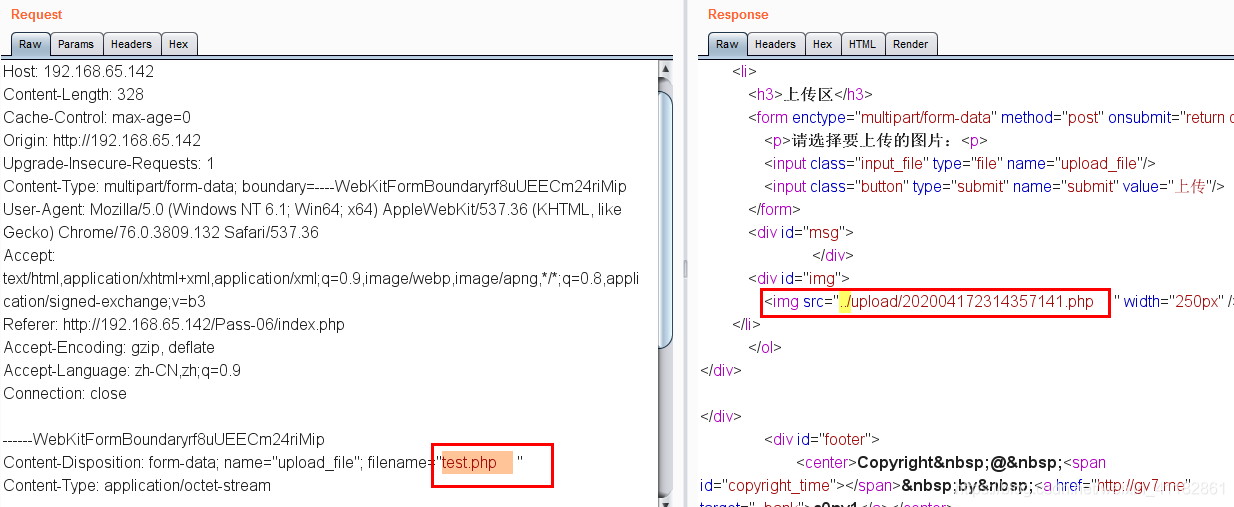The image size is (1234, 507).
Task: Click the request pane scrollbar thumb
Action: 666,220
